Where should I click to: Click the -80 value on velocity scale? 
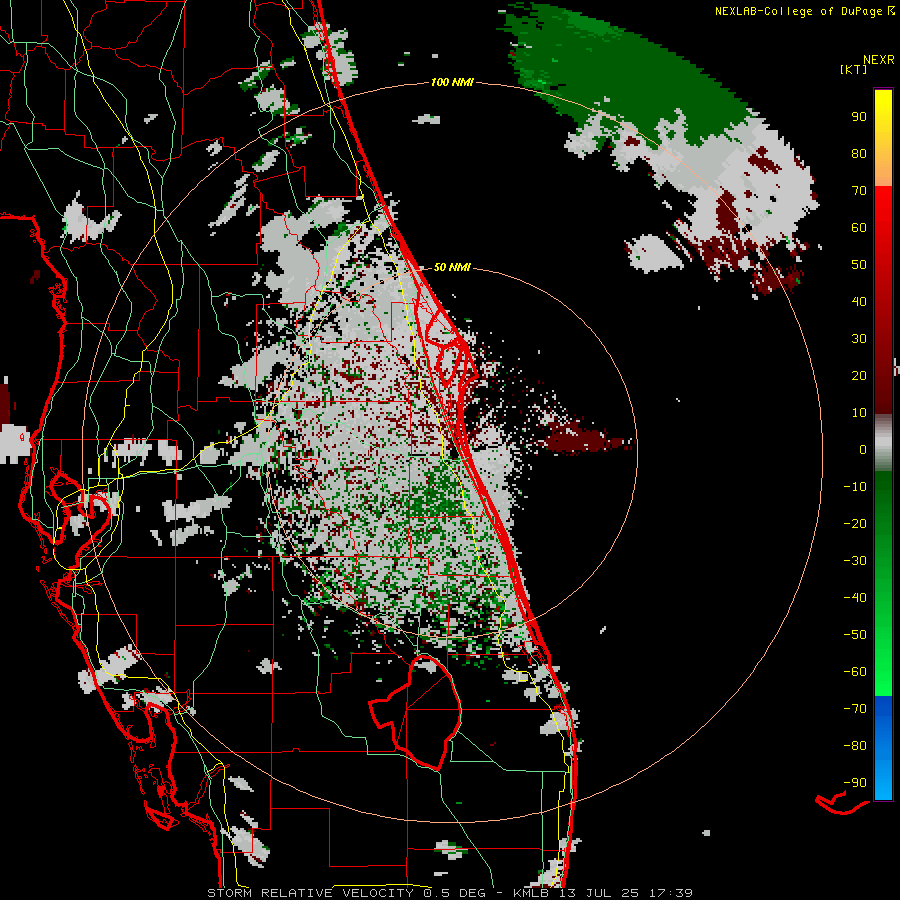[855, 746]
